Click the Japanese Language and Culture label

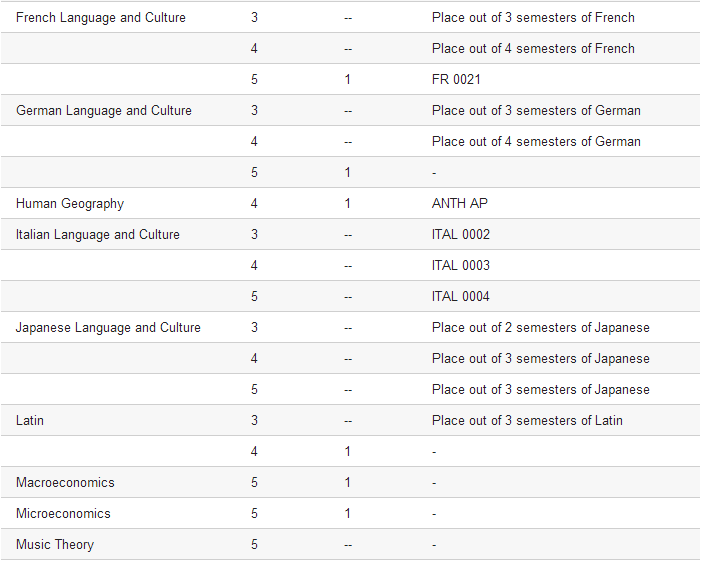click(108, 327)
